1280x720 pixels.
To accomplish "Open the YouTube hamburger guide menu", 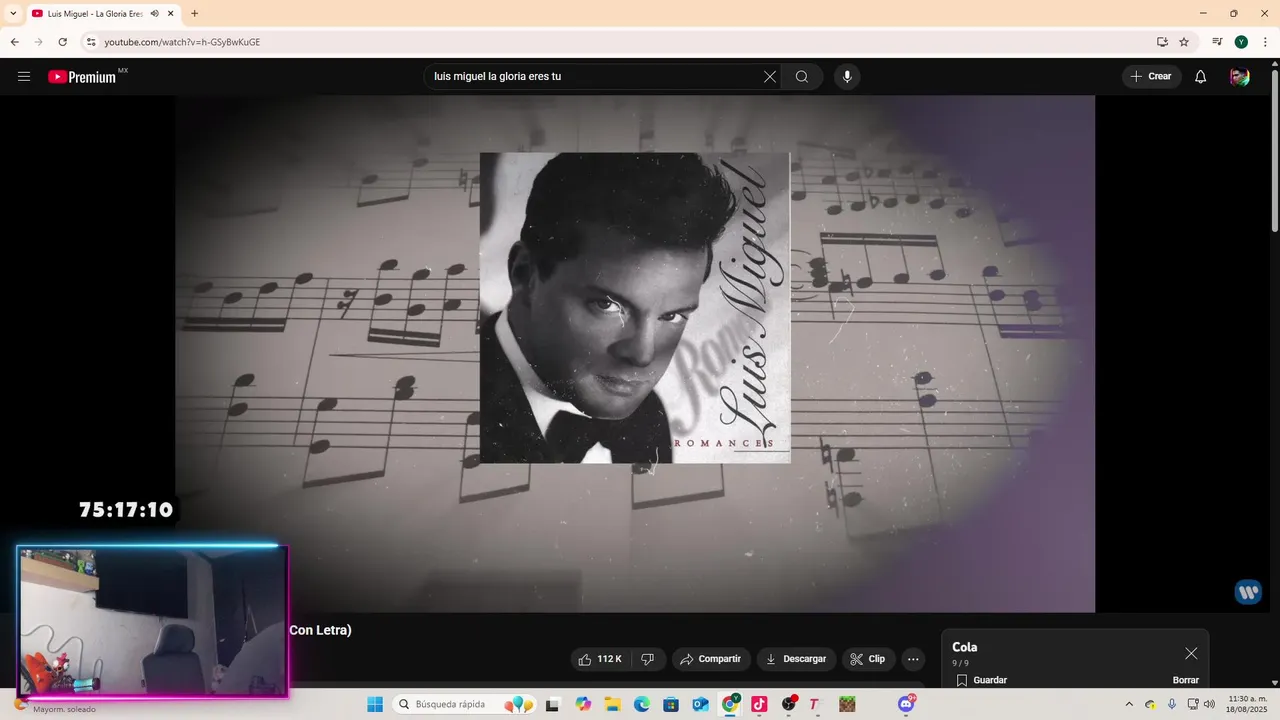I will 24,77.
